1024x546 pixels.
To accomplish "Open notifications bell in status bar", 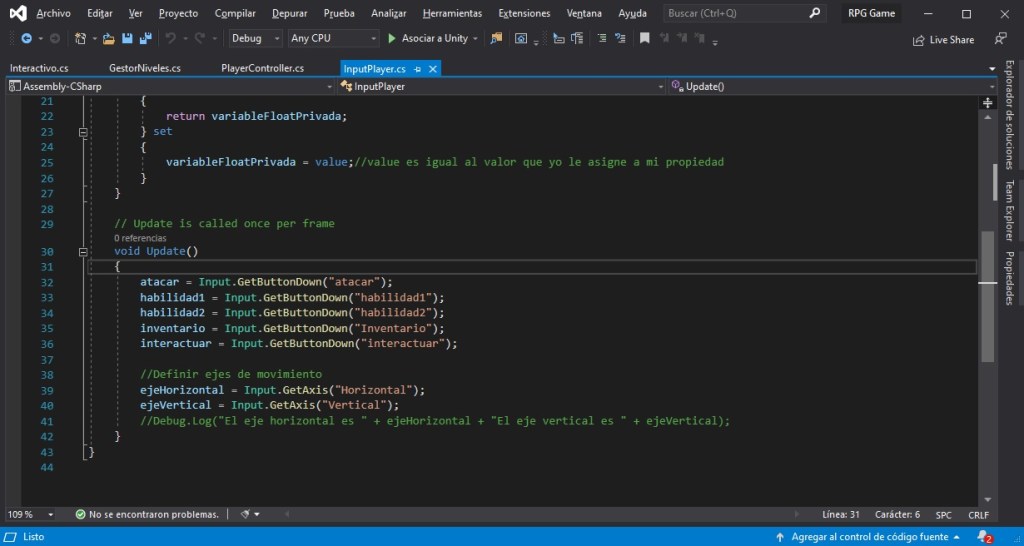I will click(984, 537).
